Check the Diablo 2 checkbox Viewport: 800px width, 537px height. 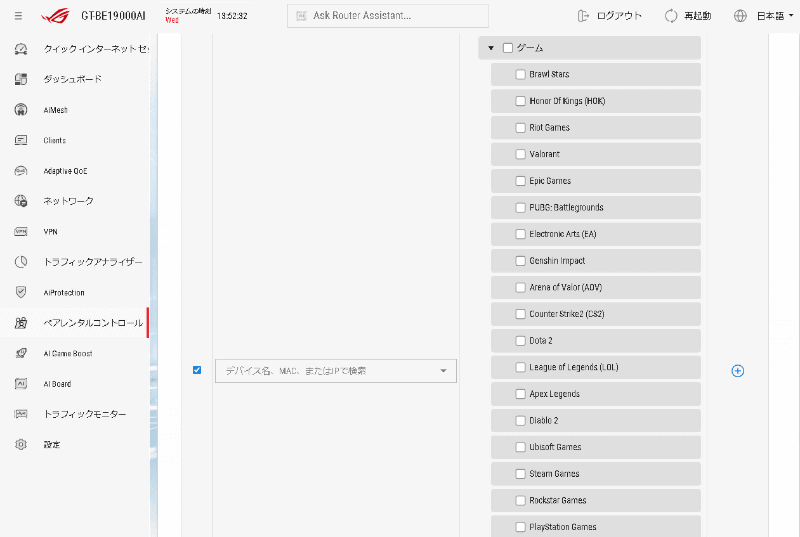pyautogui.click(x=520, y=421)
